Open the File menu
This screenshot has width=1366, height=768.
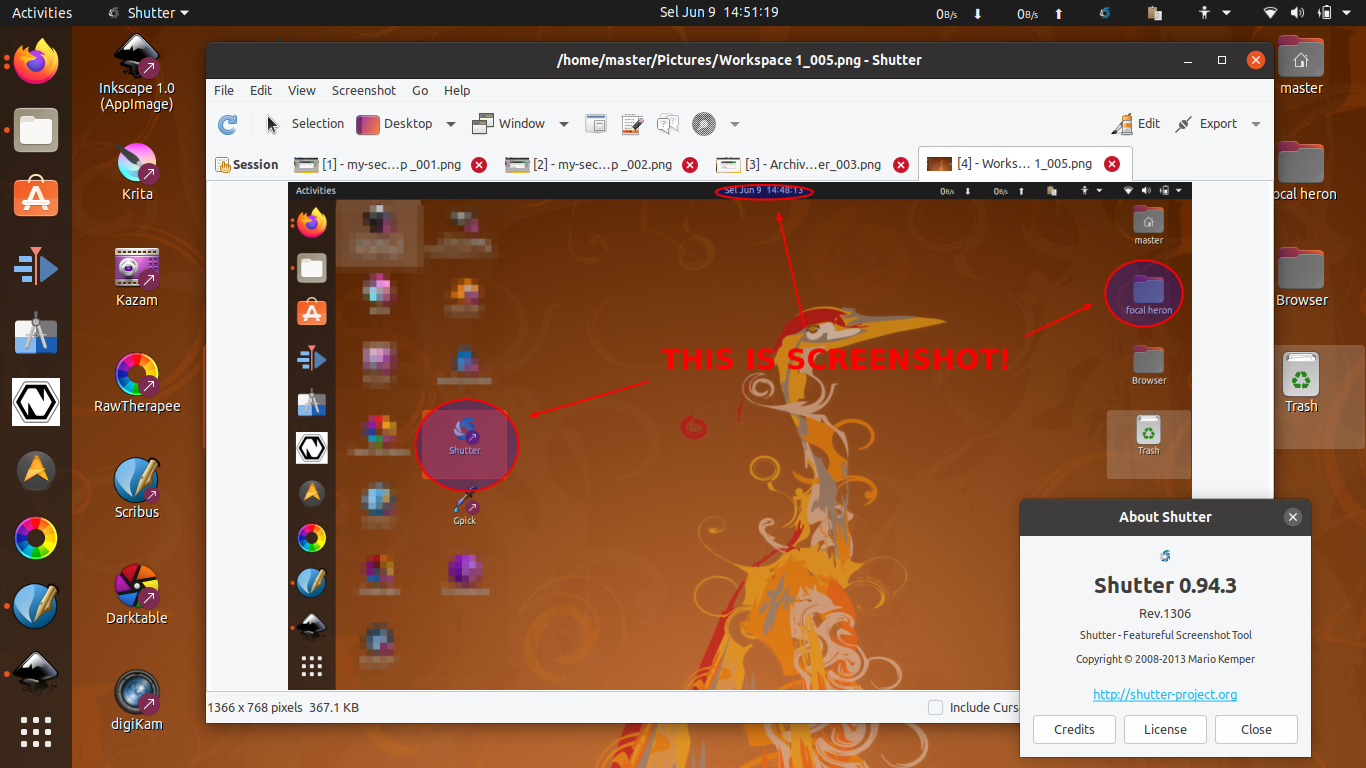tap(224, 90)
